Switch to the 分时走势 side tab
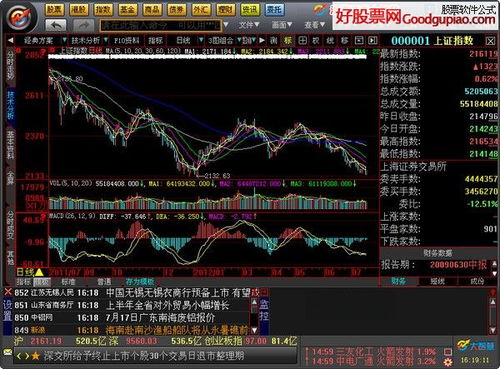The image size is (500, 369). [x=11, y=65]
